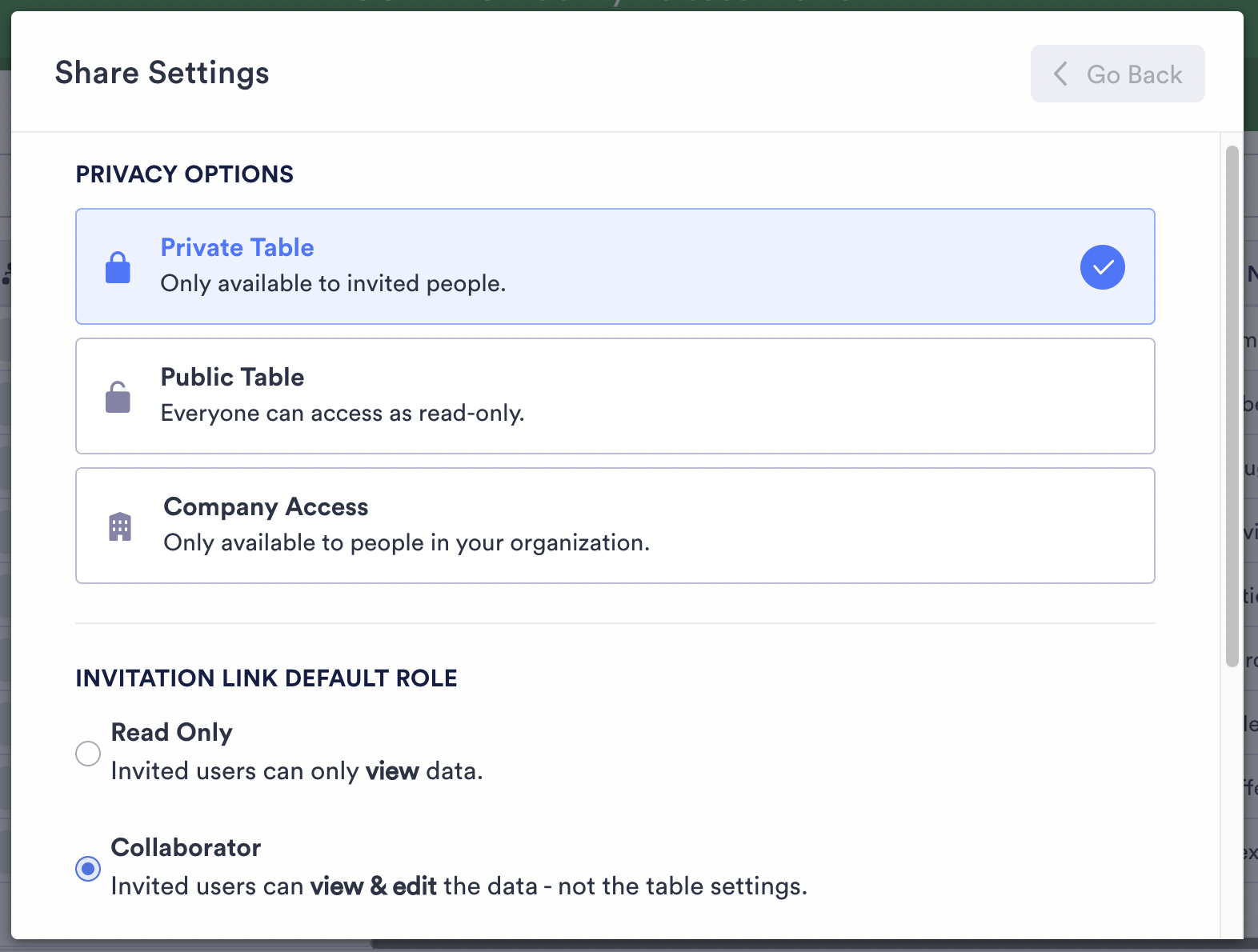Click "Everyone can access as read-only" description
Screen dimensions: 1258x952
[343, 414]
